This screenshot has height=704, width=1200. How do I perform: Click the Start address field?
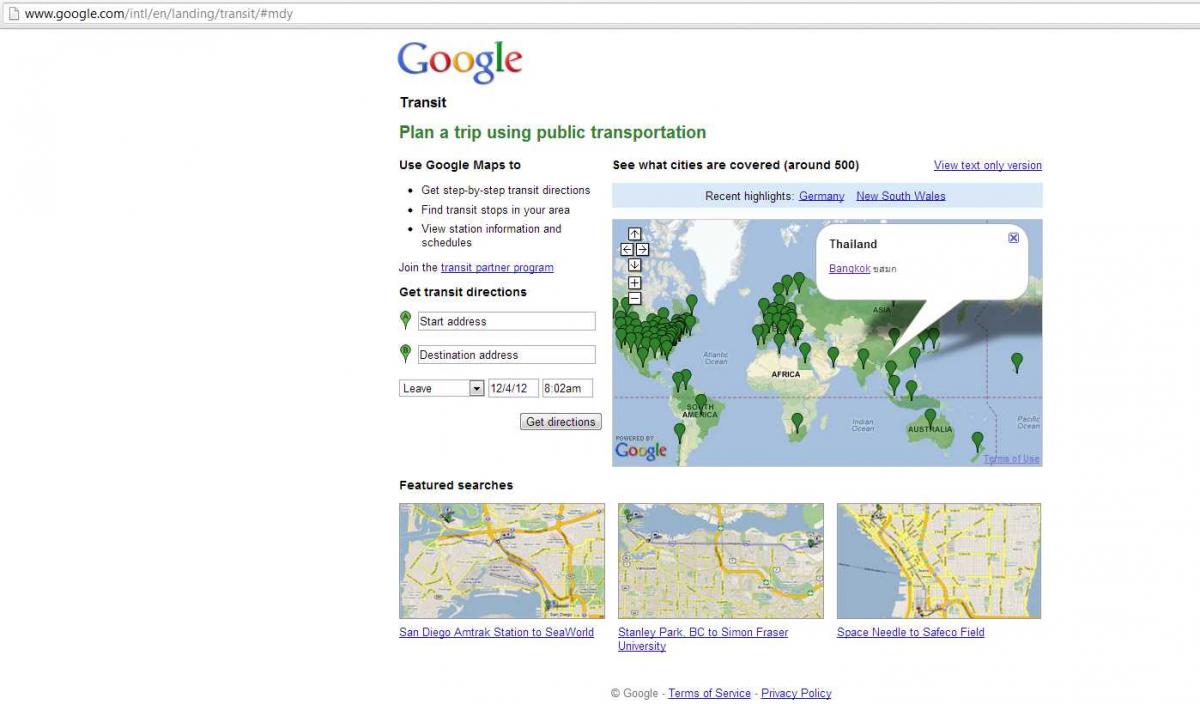coord(506,321)
